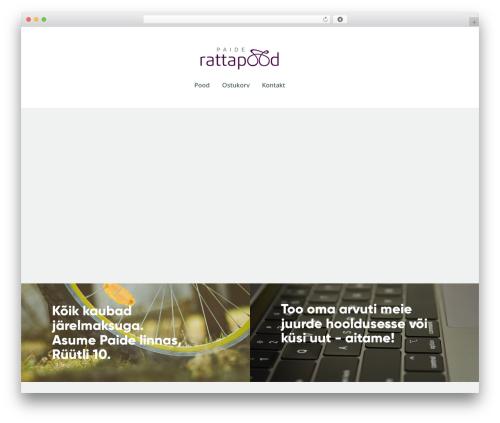This screenshot has width=500, height=423.
Task: Open the Ostukorv cart page
Action: (236, 85)
